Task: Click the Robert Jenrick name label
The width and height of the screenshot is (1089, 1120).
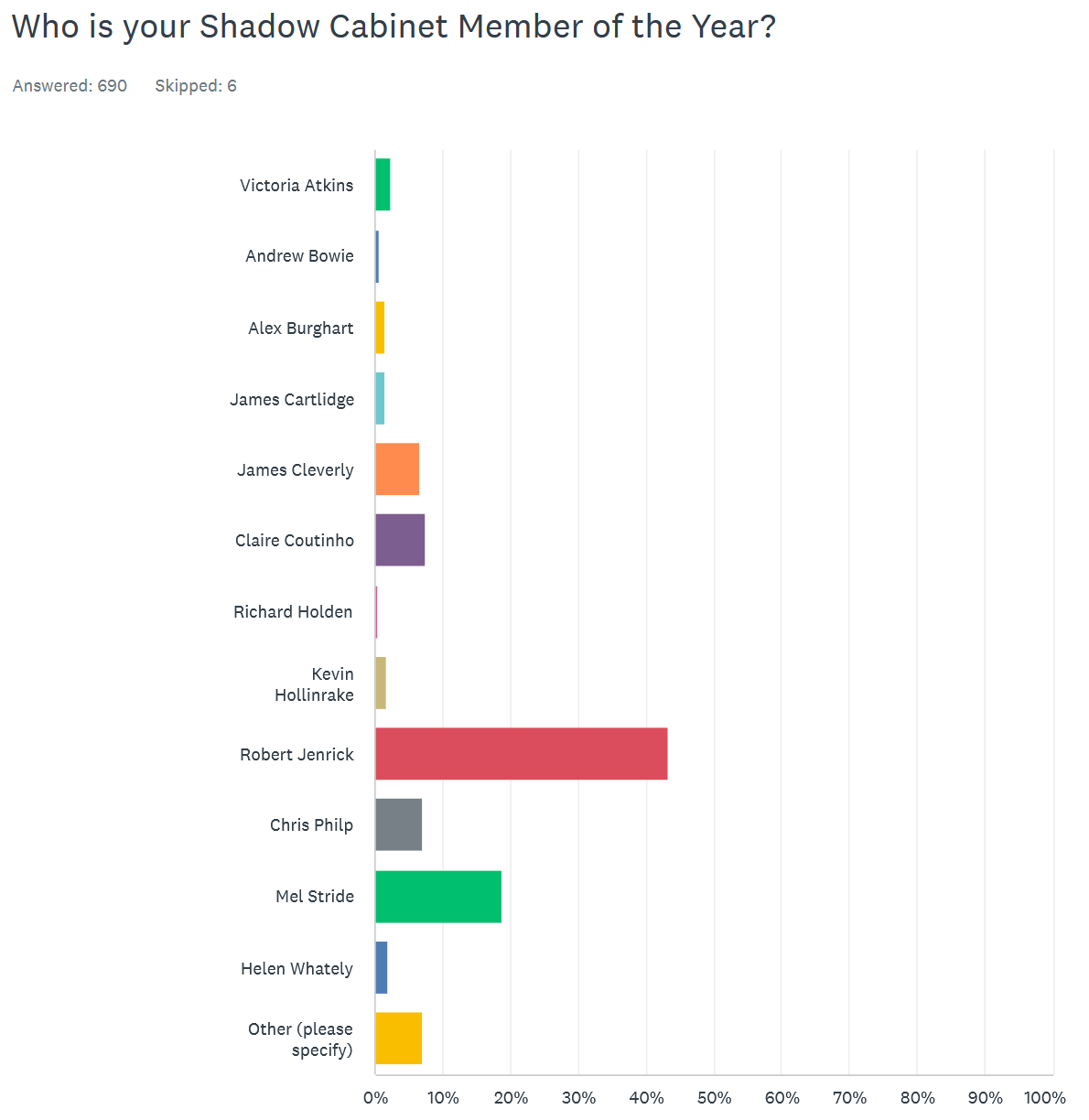Action: pos(297,755)
